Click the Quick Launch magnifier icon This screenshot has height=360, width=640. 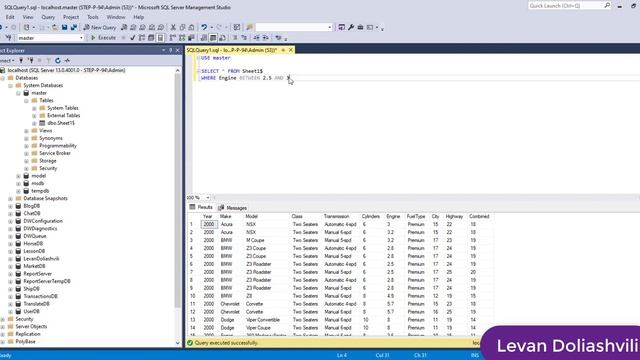[607, 5]
